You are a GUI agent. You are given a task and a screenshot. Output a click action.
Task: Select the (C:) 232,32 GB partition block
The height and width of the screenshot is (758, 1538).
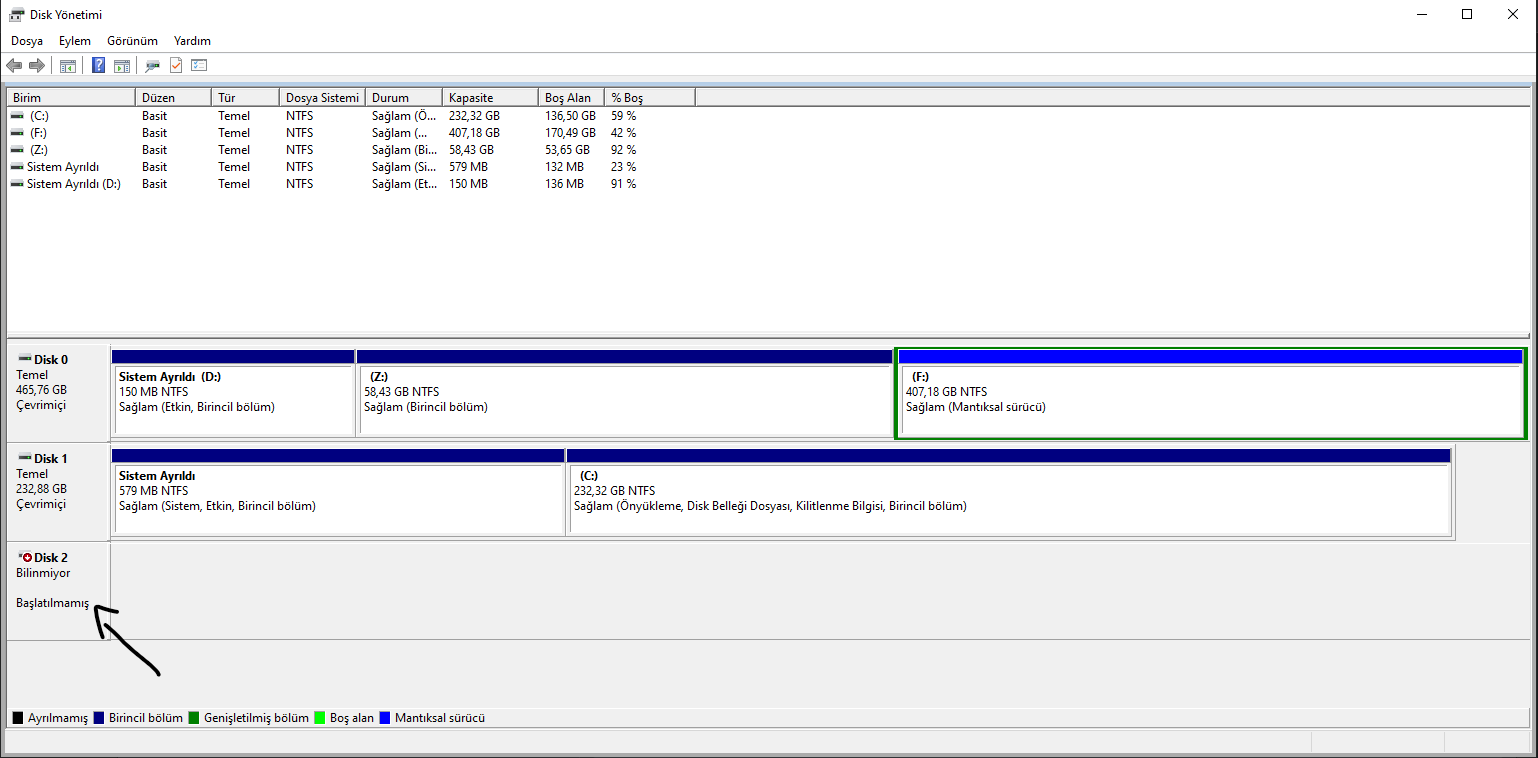click(x=1008, y=492)
